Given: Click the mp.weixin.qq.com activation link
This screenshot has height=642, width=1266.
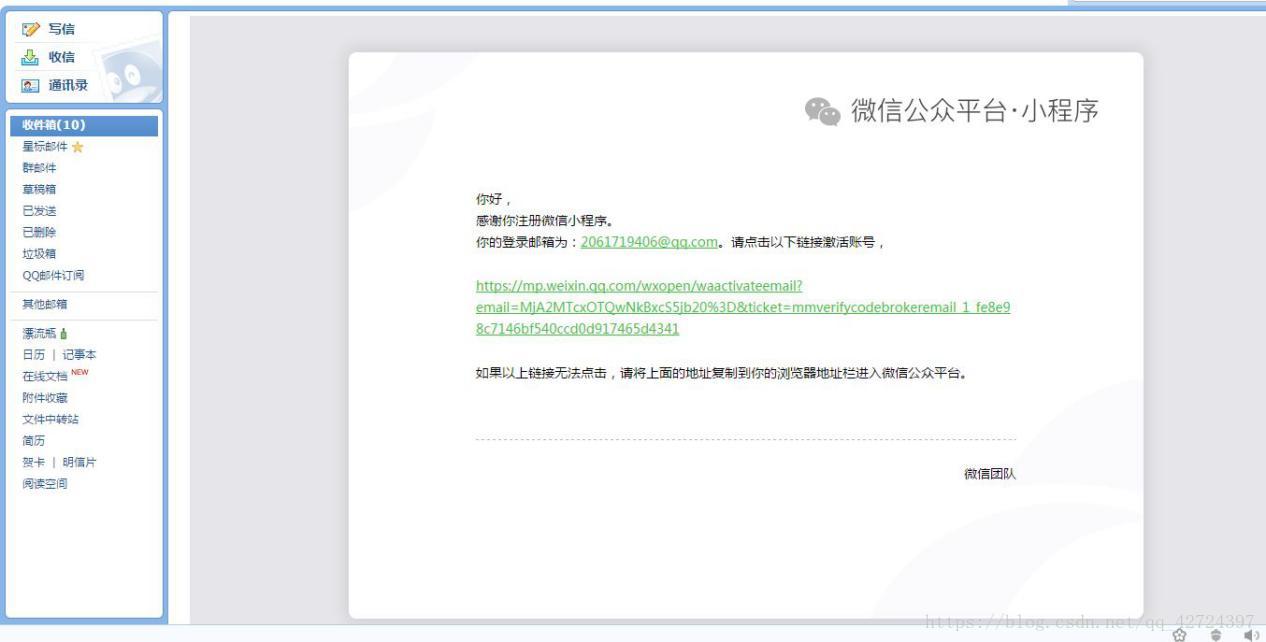Looking at the screenshot, I should [743, 307].
